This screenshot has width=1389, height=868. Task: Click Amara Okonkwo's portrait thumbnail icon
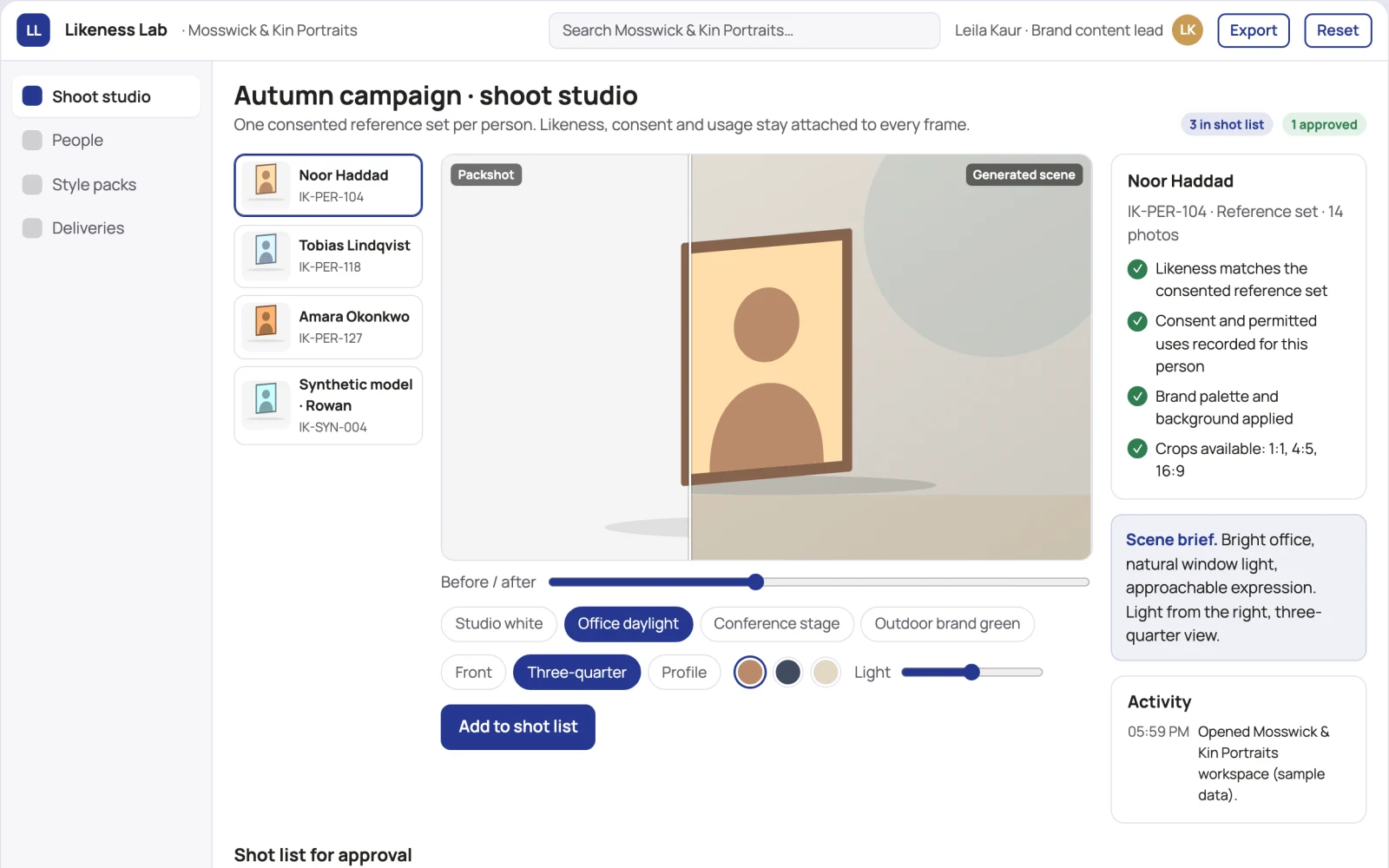click(267, 326)
